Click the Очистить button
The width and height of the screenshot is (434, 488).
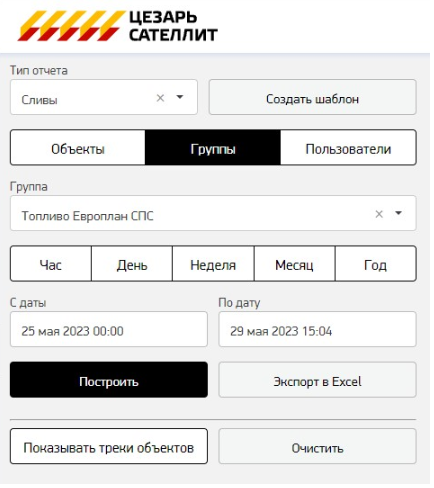click(317, 446)
